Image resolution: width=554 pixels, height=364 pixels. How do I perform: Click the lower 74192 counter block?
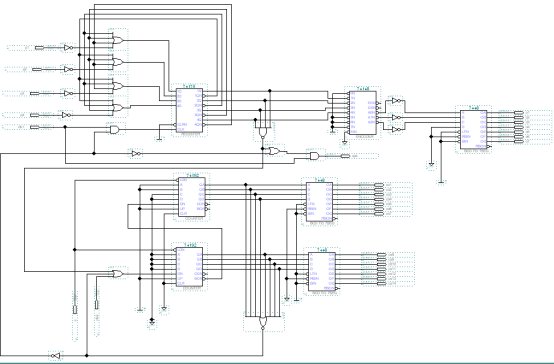click(x=190, y=267)
